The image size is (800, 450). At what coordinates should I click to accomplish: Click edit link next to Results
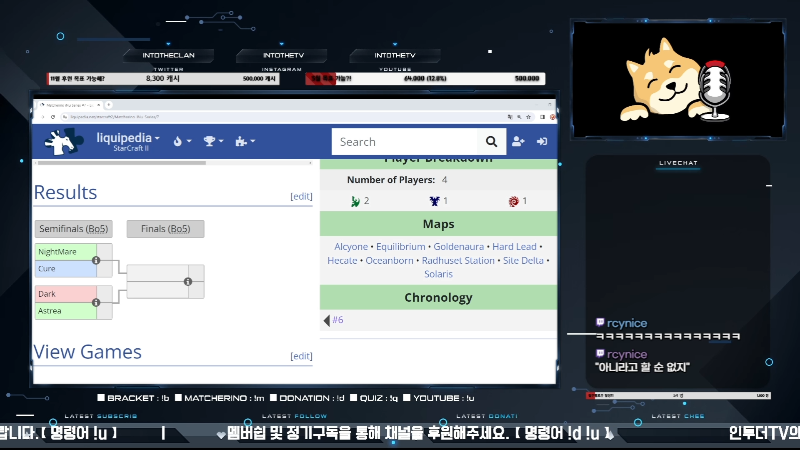[301, 196]
